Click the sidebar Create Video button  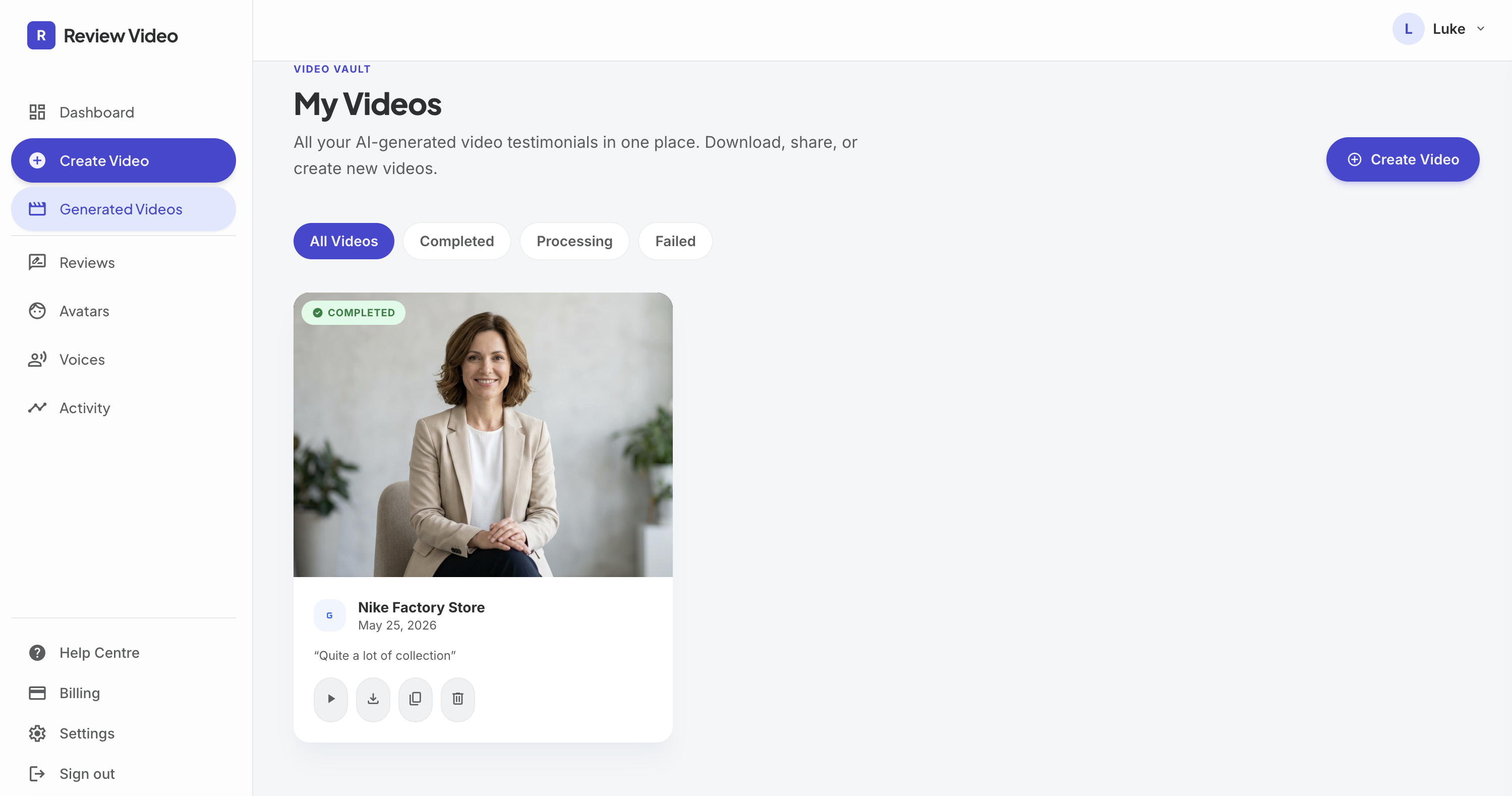(x=123, y=160)
